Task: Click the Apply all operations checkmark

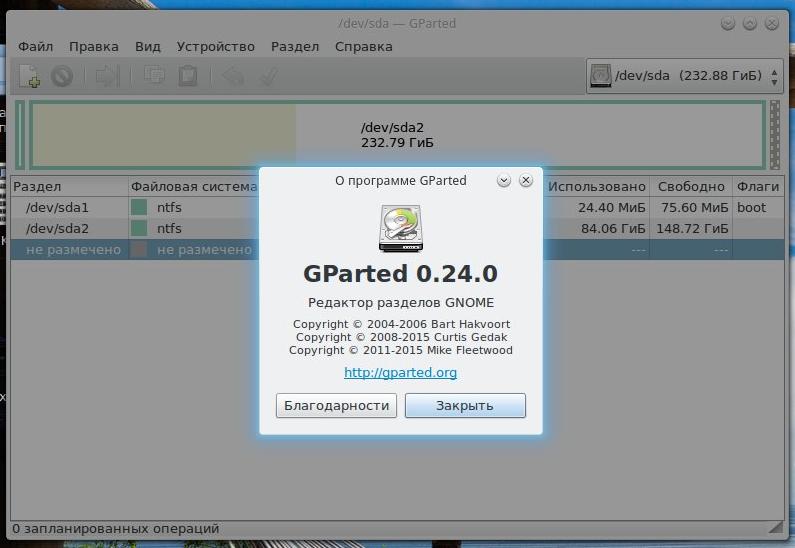Action: [268, 76]
